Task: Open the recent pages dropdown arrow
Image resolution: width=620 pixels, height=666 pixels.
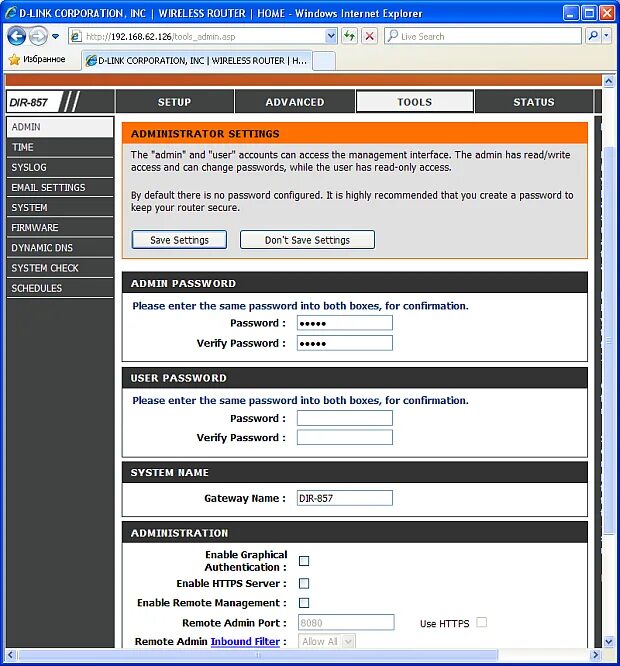Action: click(55, 37)
